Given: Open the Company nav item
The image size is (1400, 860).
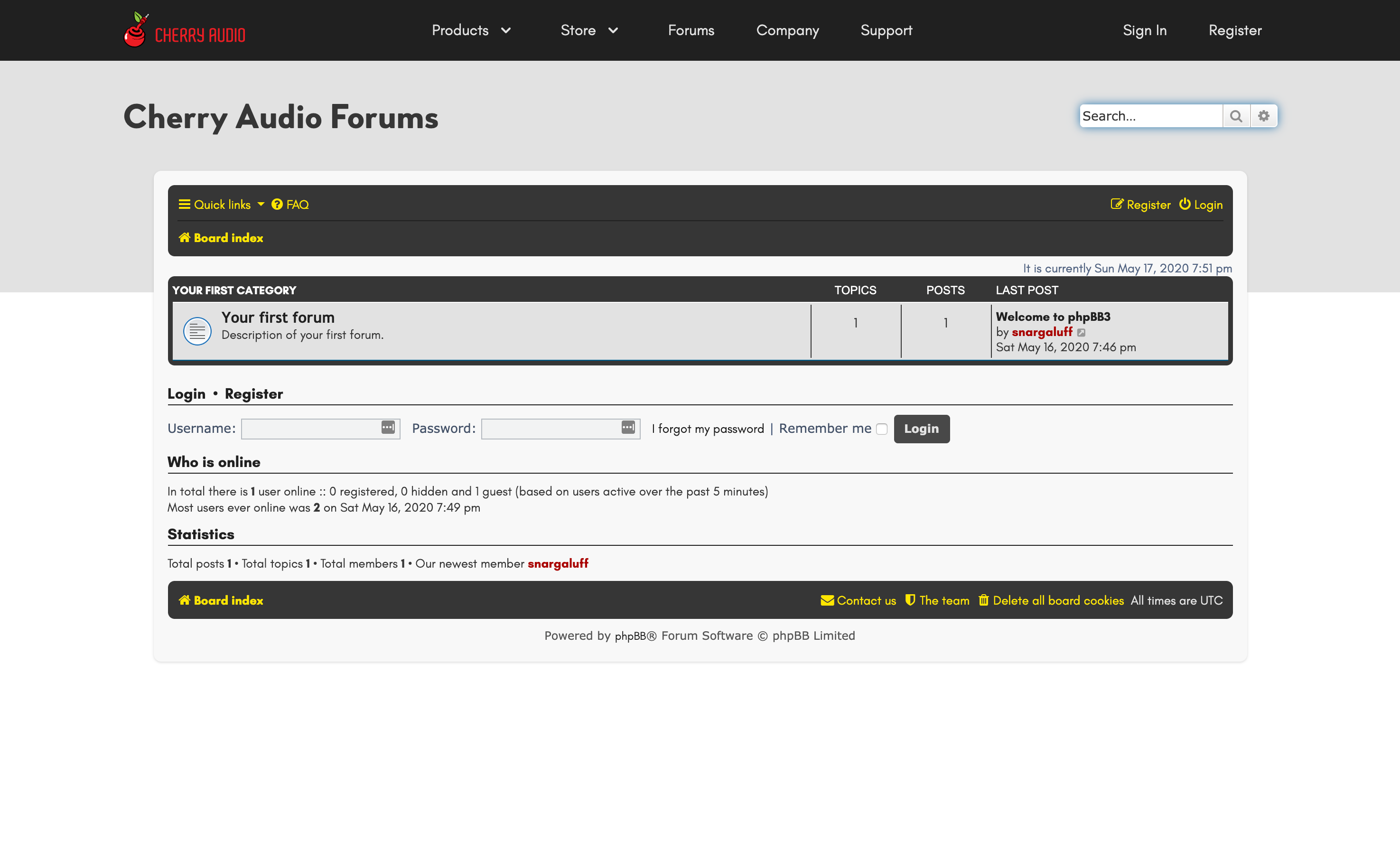Looking at the screenshot, I should [x=788, y=31].
